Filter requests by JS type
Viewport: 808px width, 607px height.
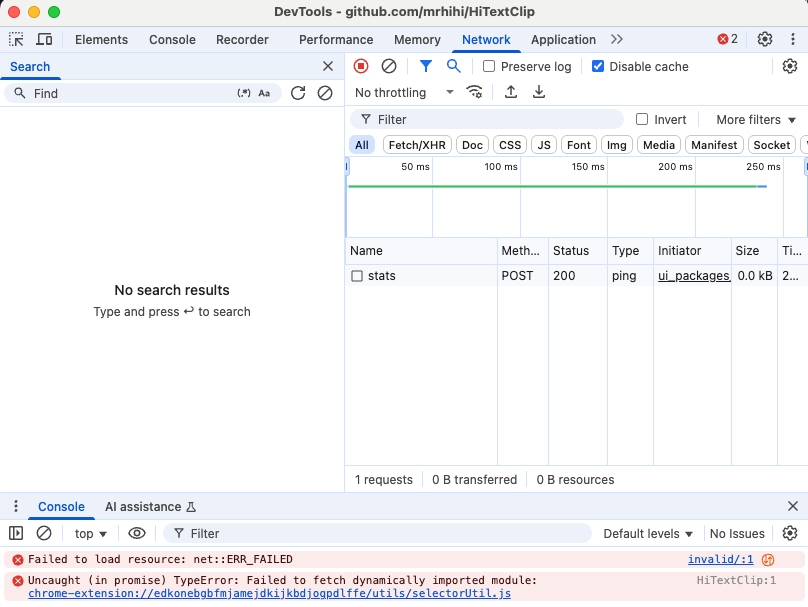(544, 145)
